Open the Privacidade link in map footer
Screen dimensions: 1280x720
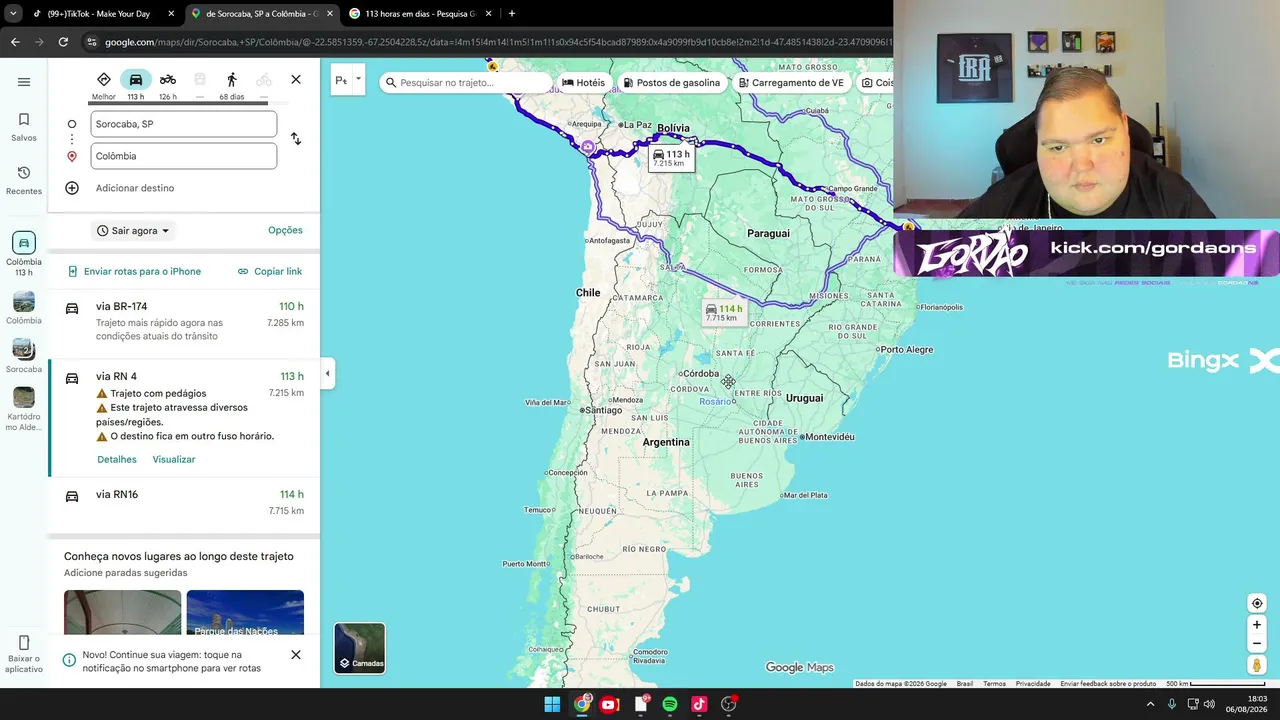tap(1033, 684)
